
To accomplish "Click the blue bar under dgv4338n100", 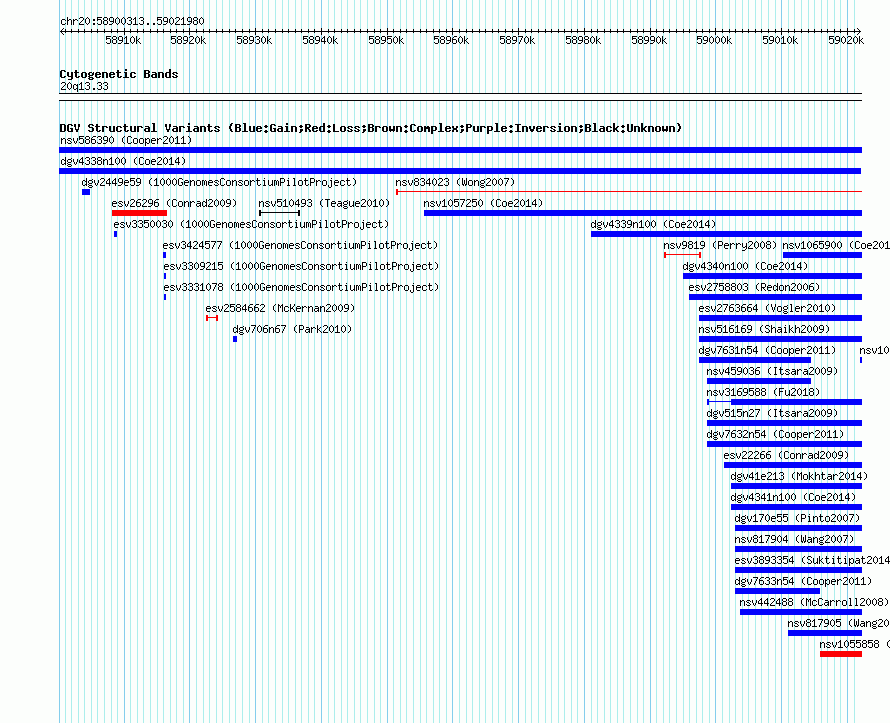I will [x=460, y=171].
